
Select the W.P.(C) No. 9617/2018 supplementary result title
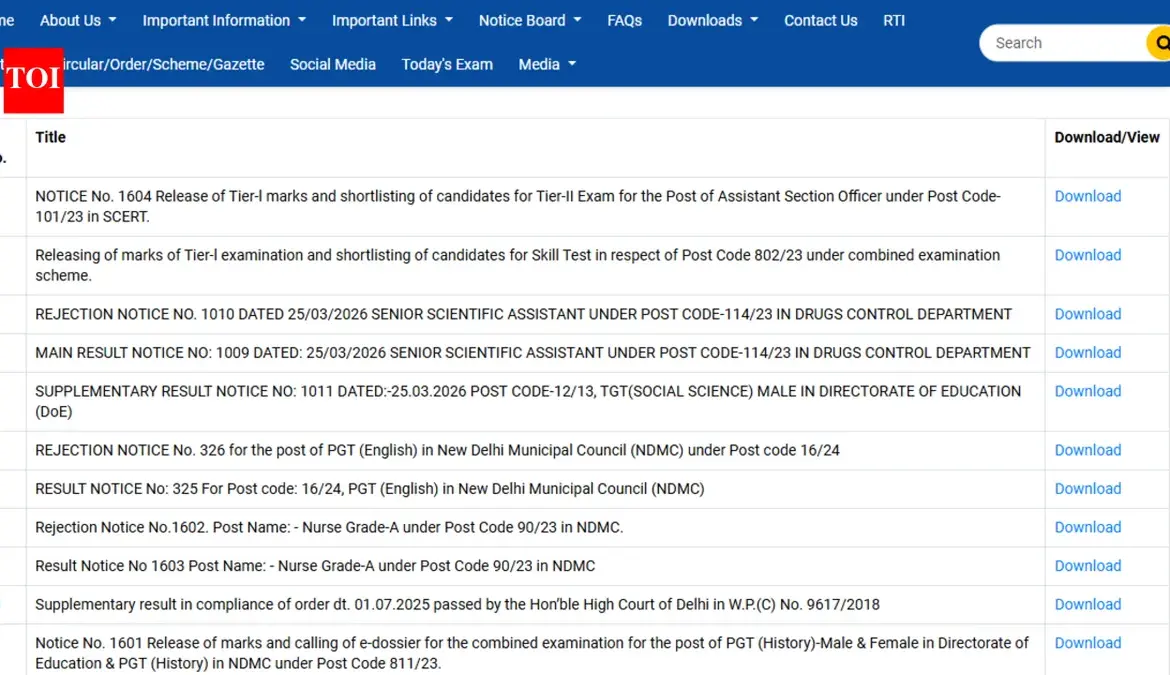[x=457, y=604]
